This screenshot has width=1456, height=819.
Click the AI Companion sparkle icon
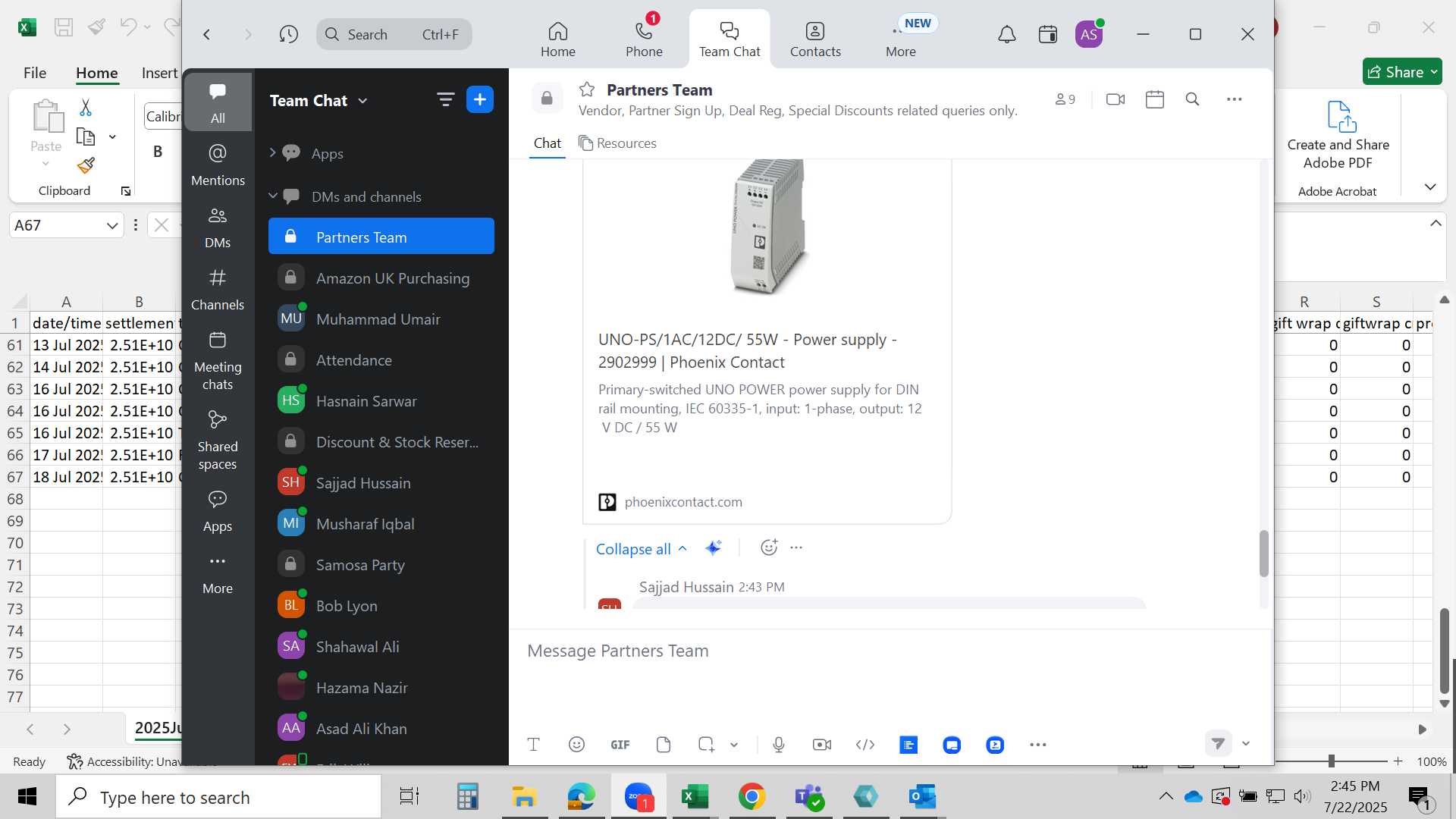click(713, 548)
